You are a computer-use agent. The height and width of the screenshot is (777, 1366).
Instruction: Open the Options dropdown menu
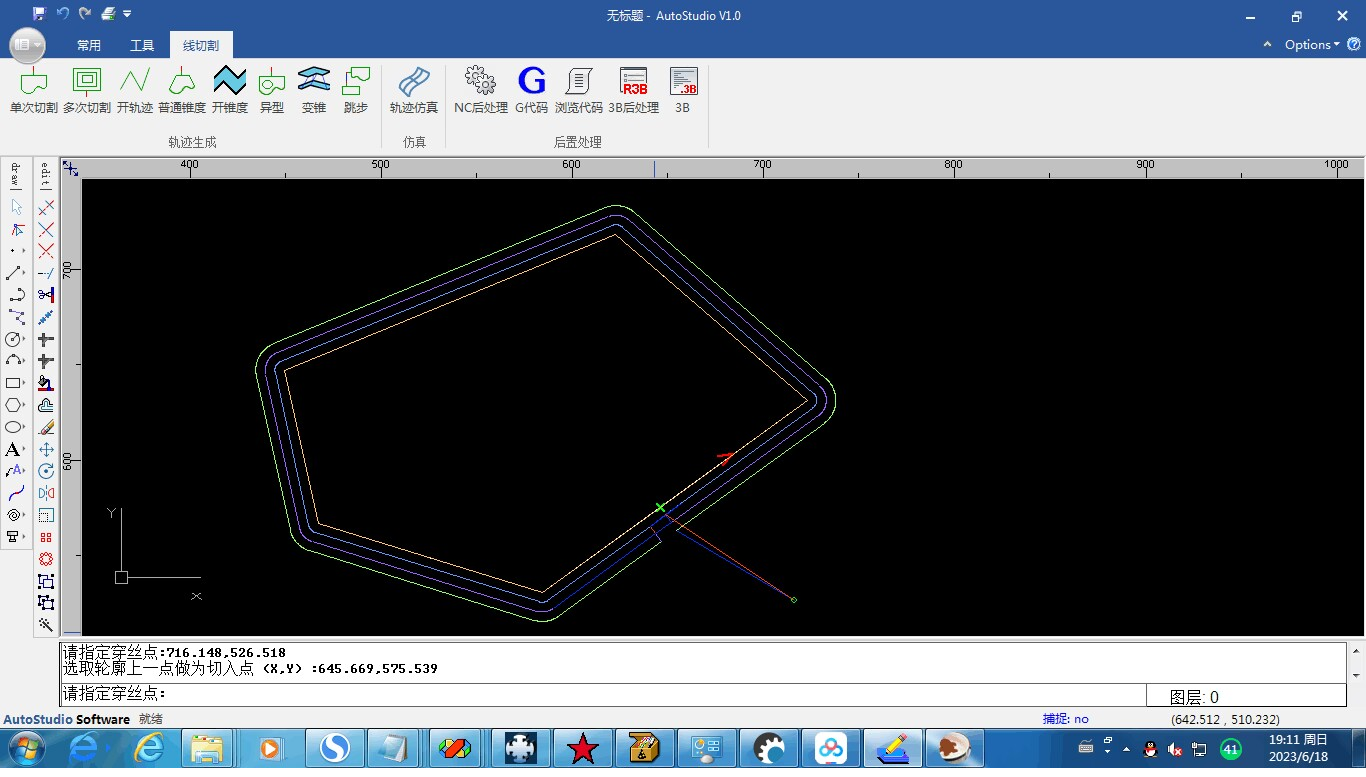pos(1311,45)
